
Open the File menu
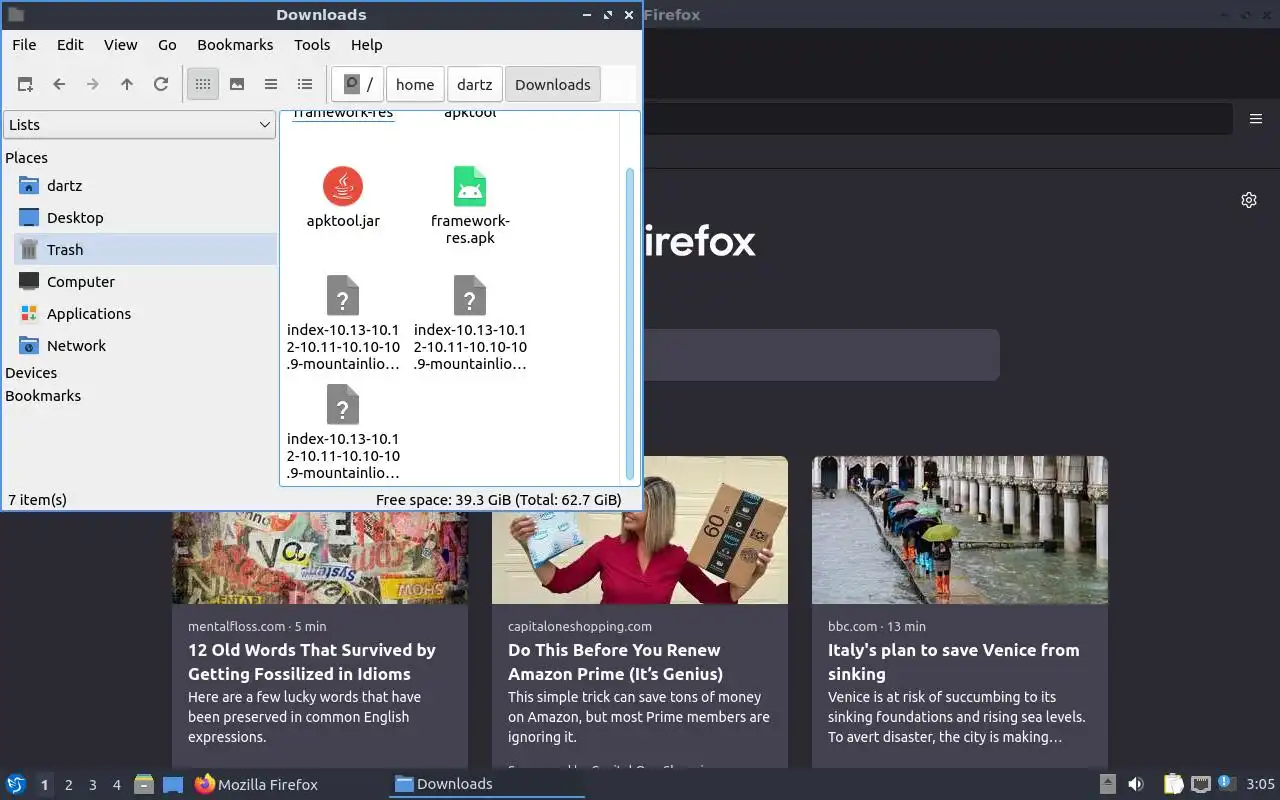pos(24,45)
